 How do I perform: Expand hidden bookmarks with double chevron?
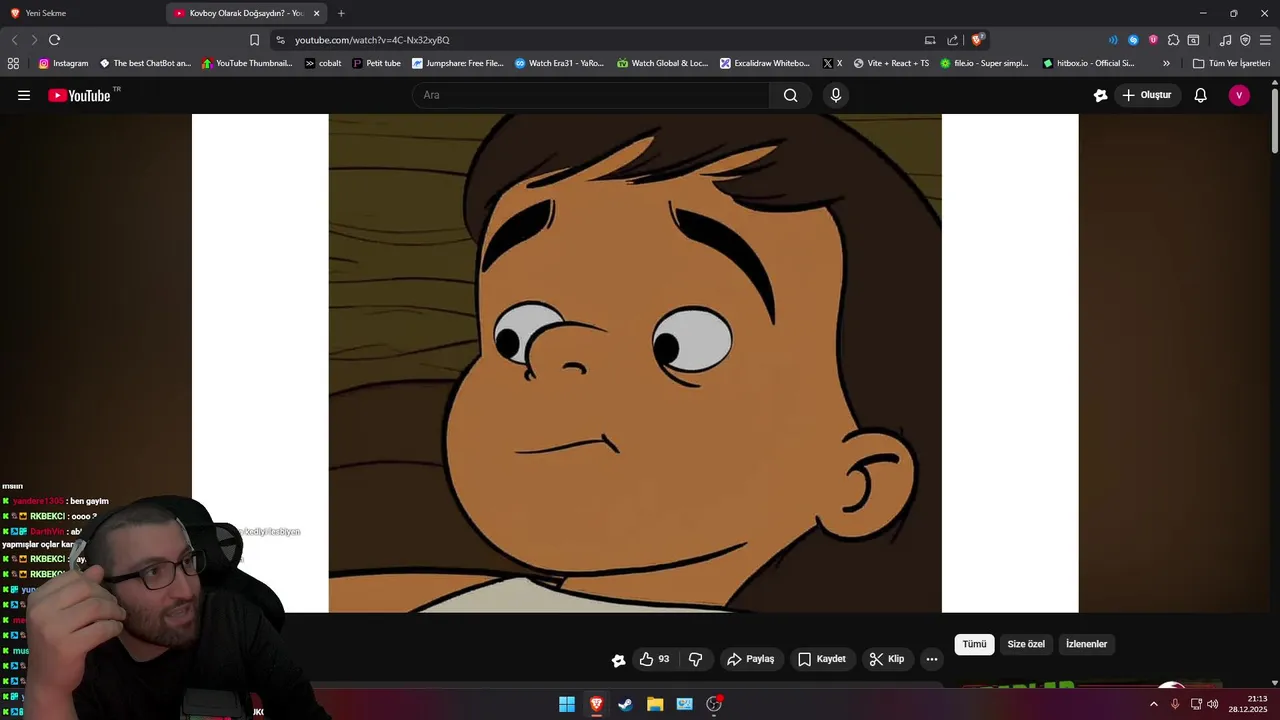coord(1166,63)
